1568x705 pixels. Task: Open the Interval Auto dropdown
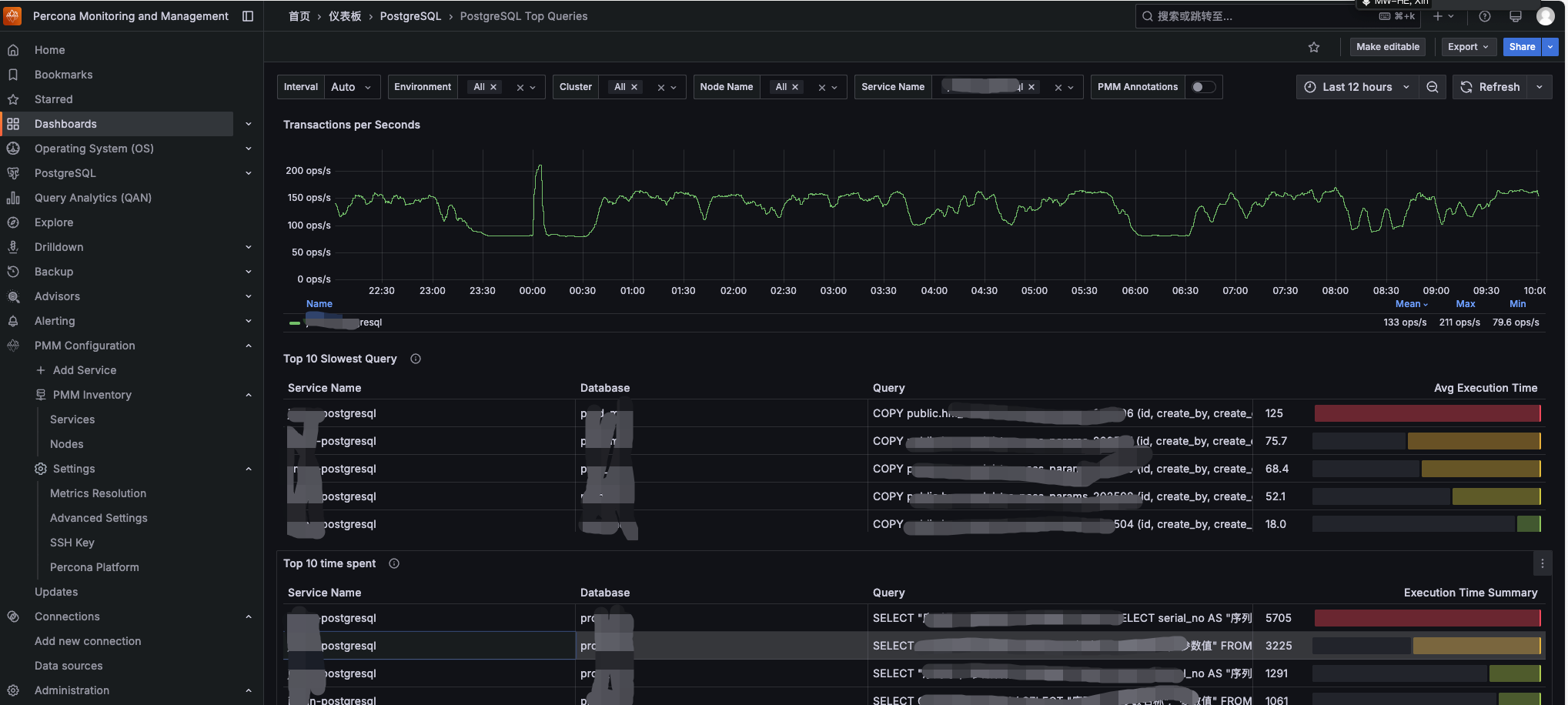coord(351,87)
